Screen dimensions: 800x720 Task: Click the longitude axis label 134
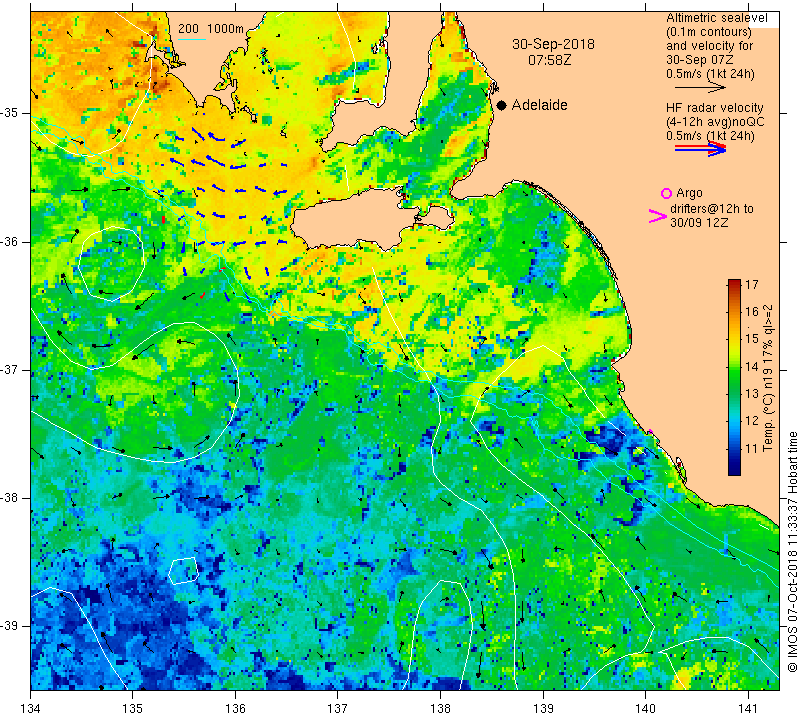31,709
